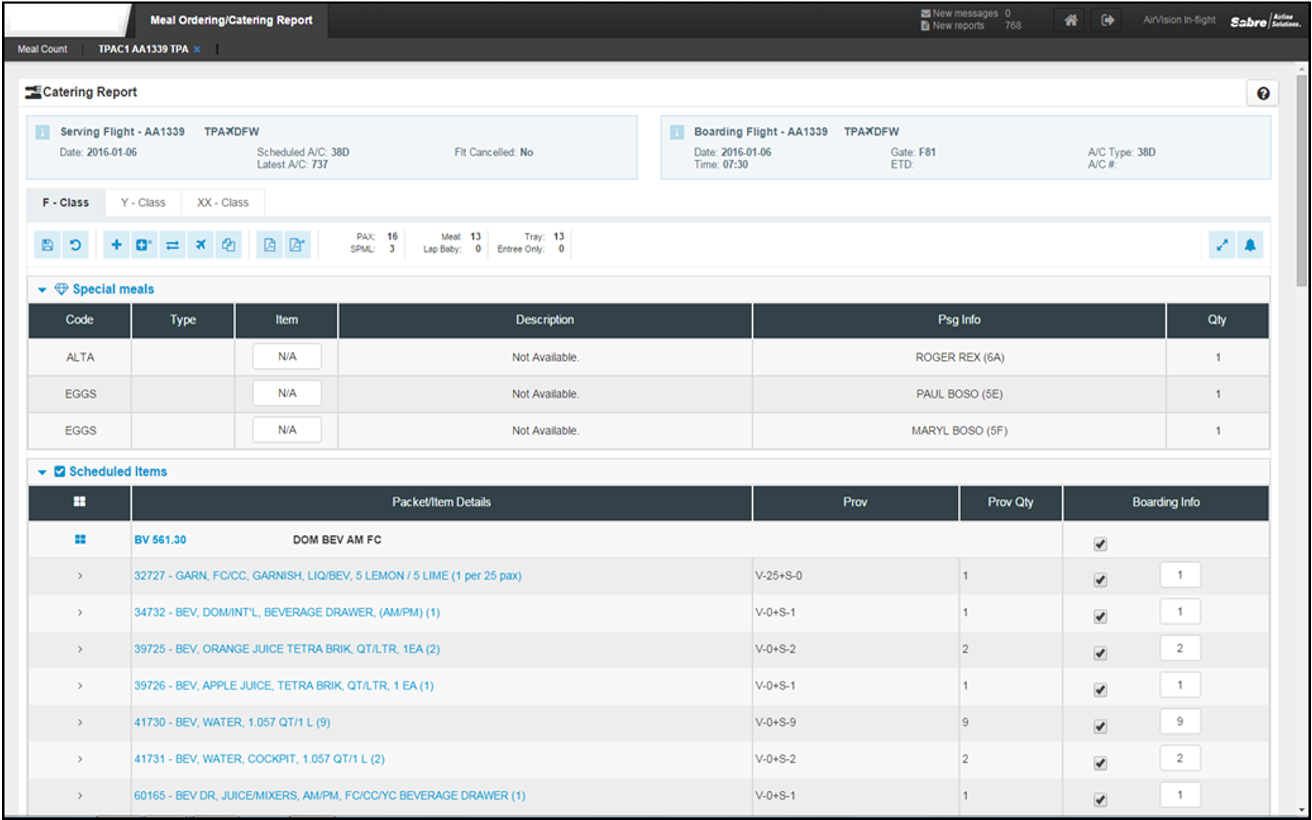Collapse the Special meals section
The image size is (1312, 820).
pyautogui.click(x=42, y=289)
